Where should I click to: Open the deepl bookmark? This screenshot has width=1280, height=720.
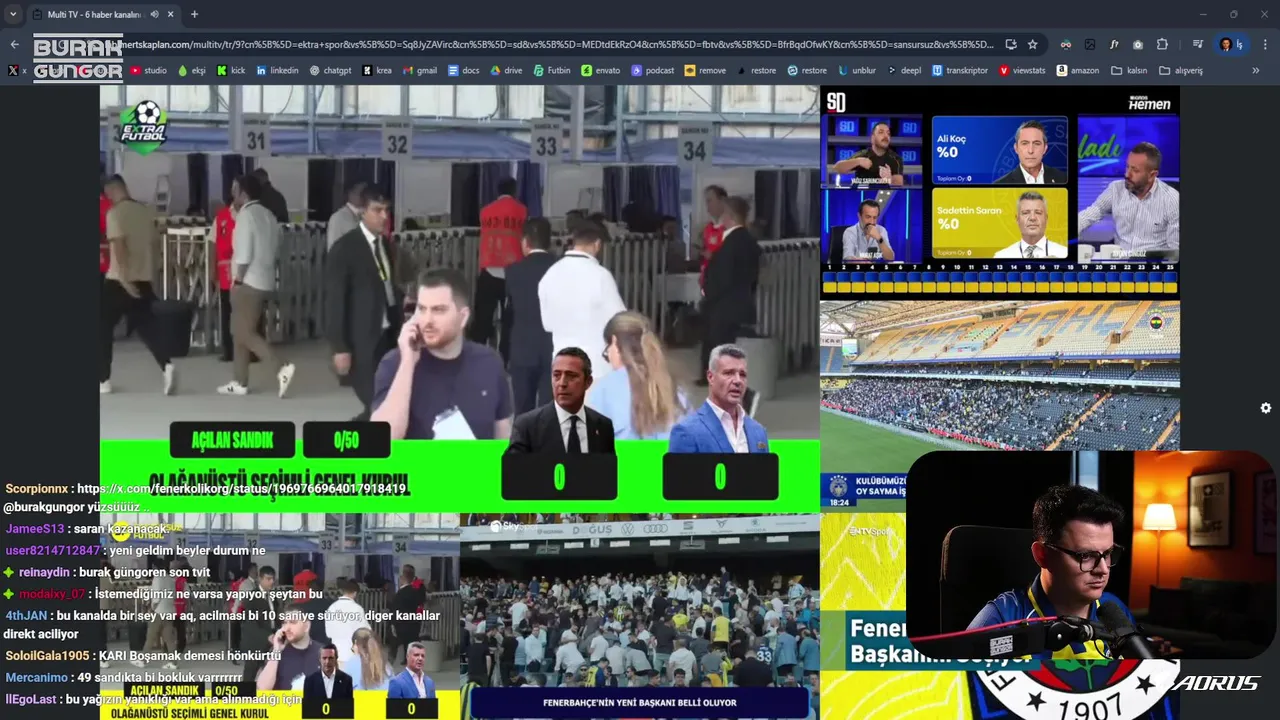pyautogui.click(x=904, y=71)
